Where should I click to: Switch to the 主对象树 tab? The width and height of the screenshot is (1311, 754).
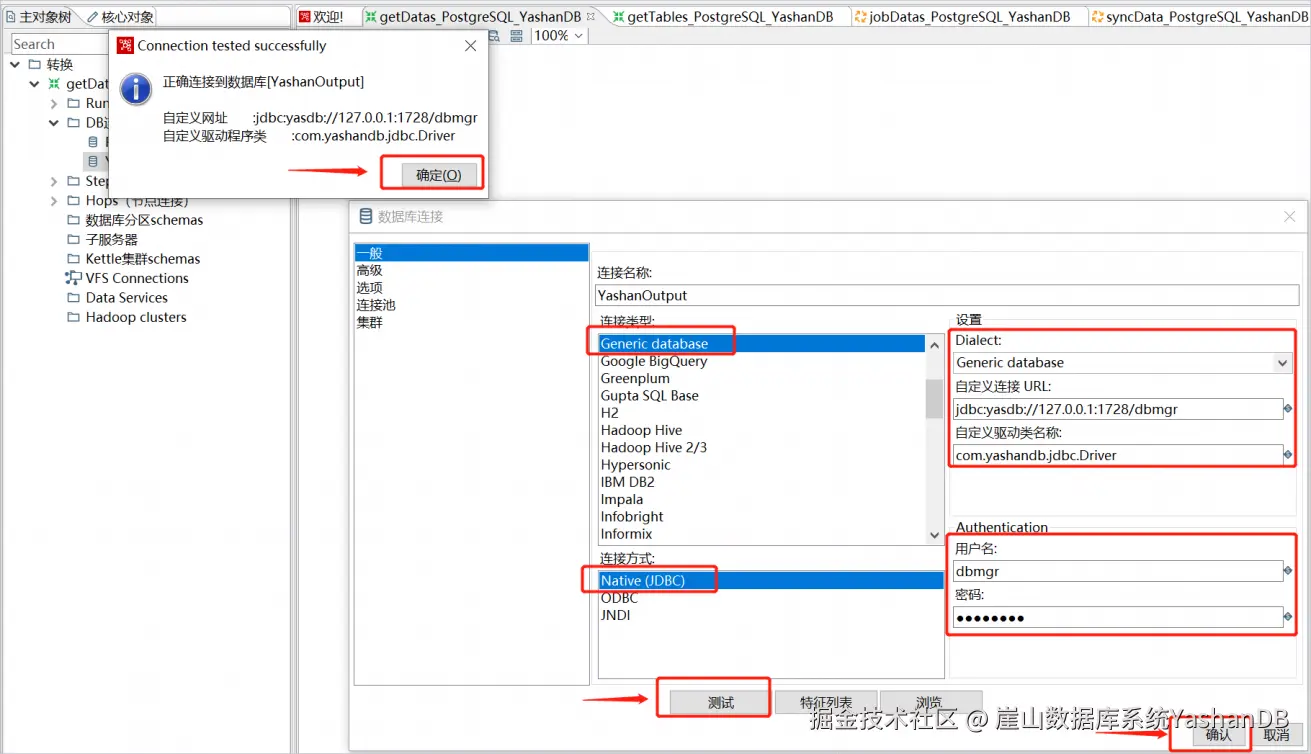[x=38, y=17]
